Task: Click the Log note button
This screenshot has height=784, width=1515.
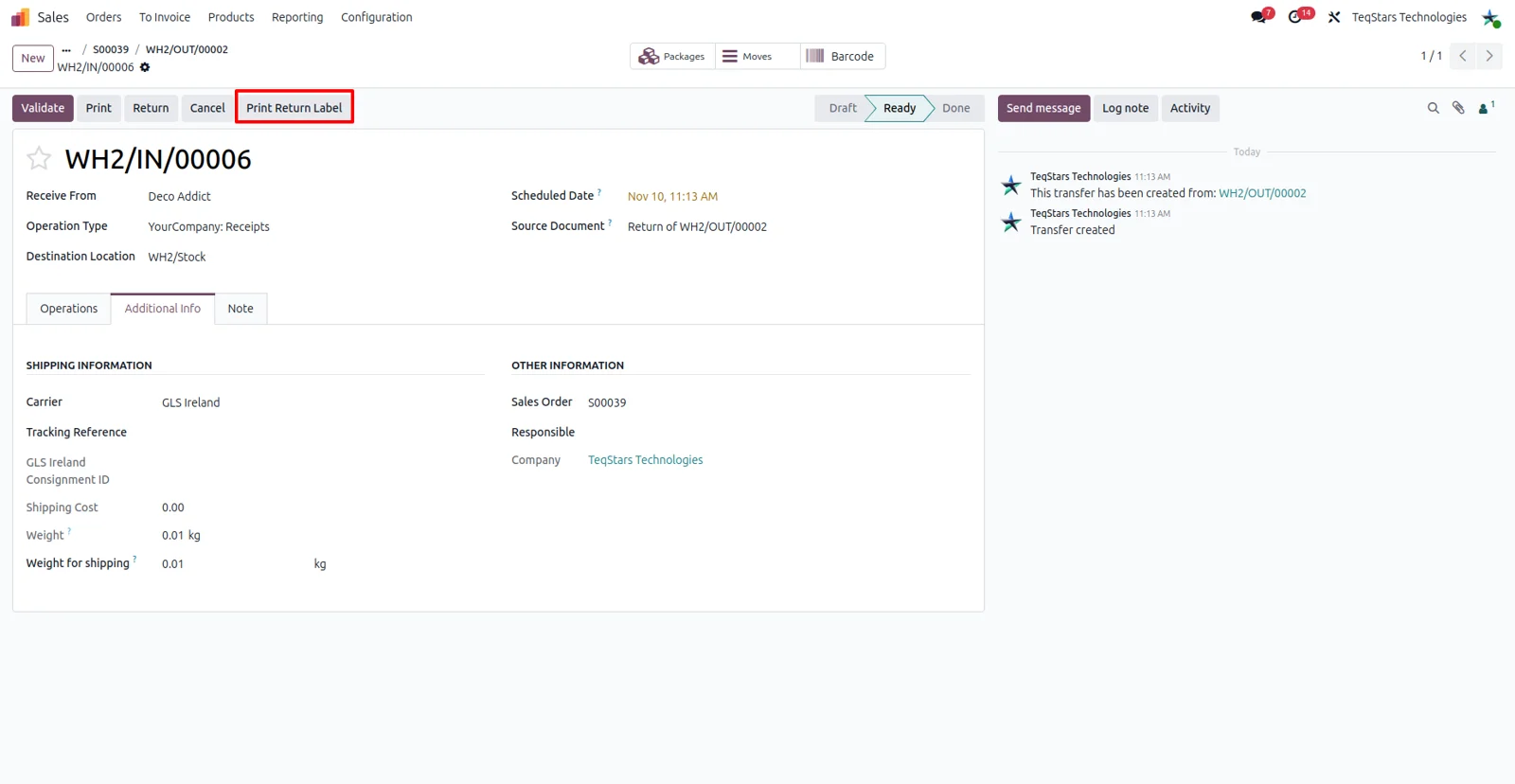Action: click(1125, 108)
